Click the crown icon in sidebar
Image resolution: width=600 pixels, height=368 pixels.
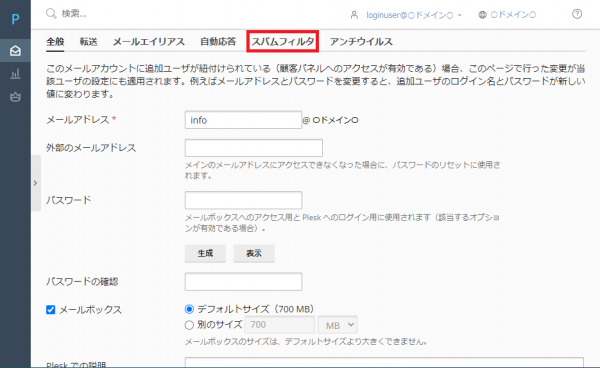pos(15,97)
